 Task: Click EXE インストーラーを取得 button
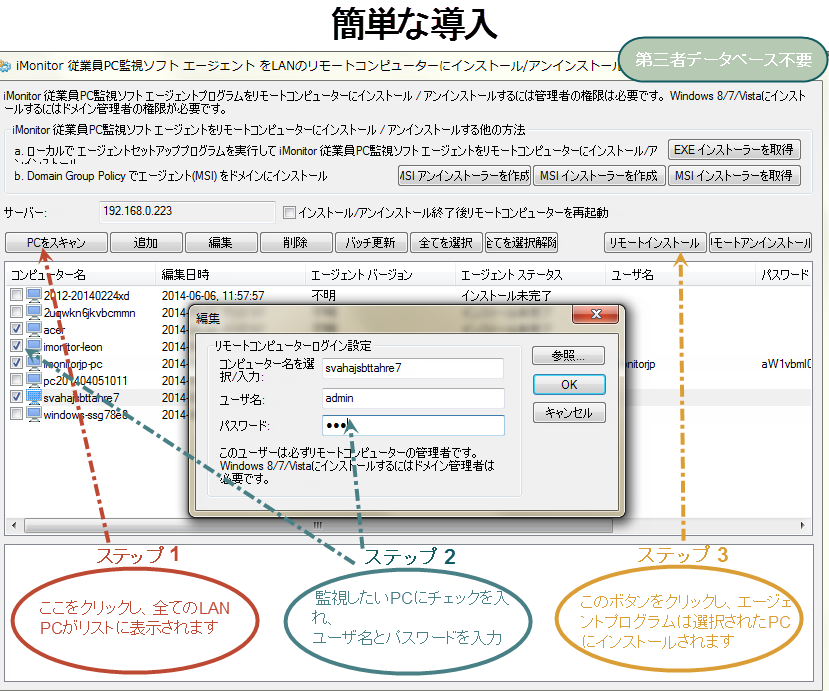click(x=734, y=150)
